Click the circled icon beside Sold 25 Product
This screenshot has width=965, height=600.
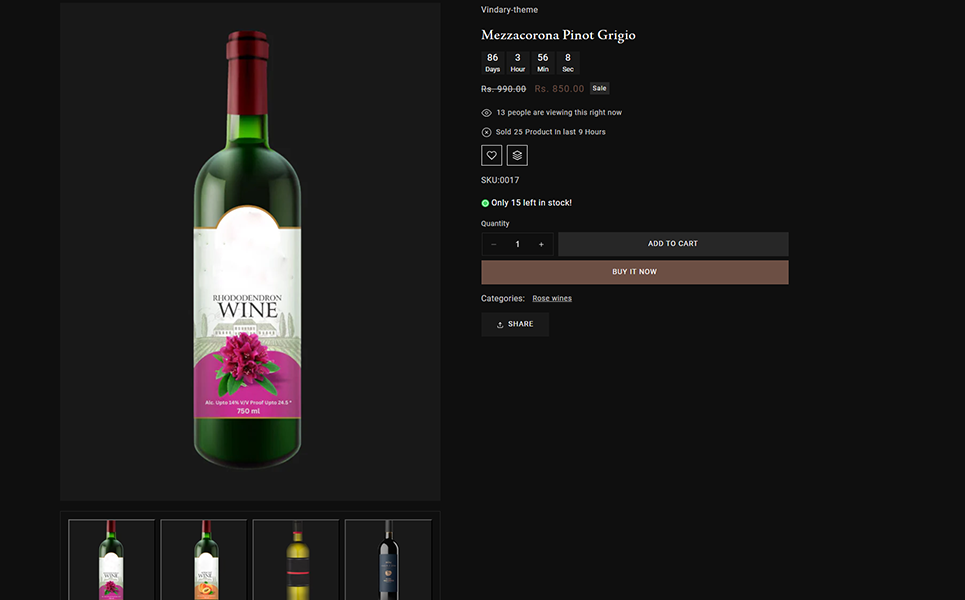(x=486, y=132)
